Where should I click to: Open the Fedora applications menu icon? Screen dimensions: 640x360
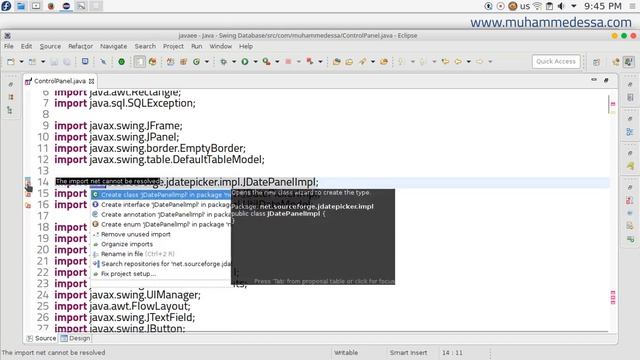pos(6,6)
